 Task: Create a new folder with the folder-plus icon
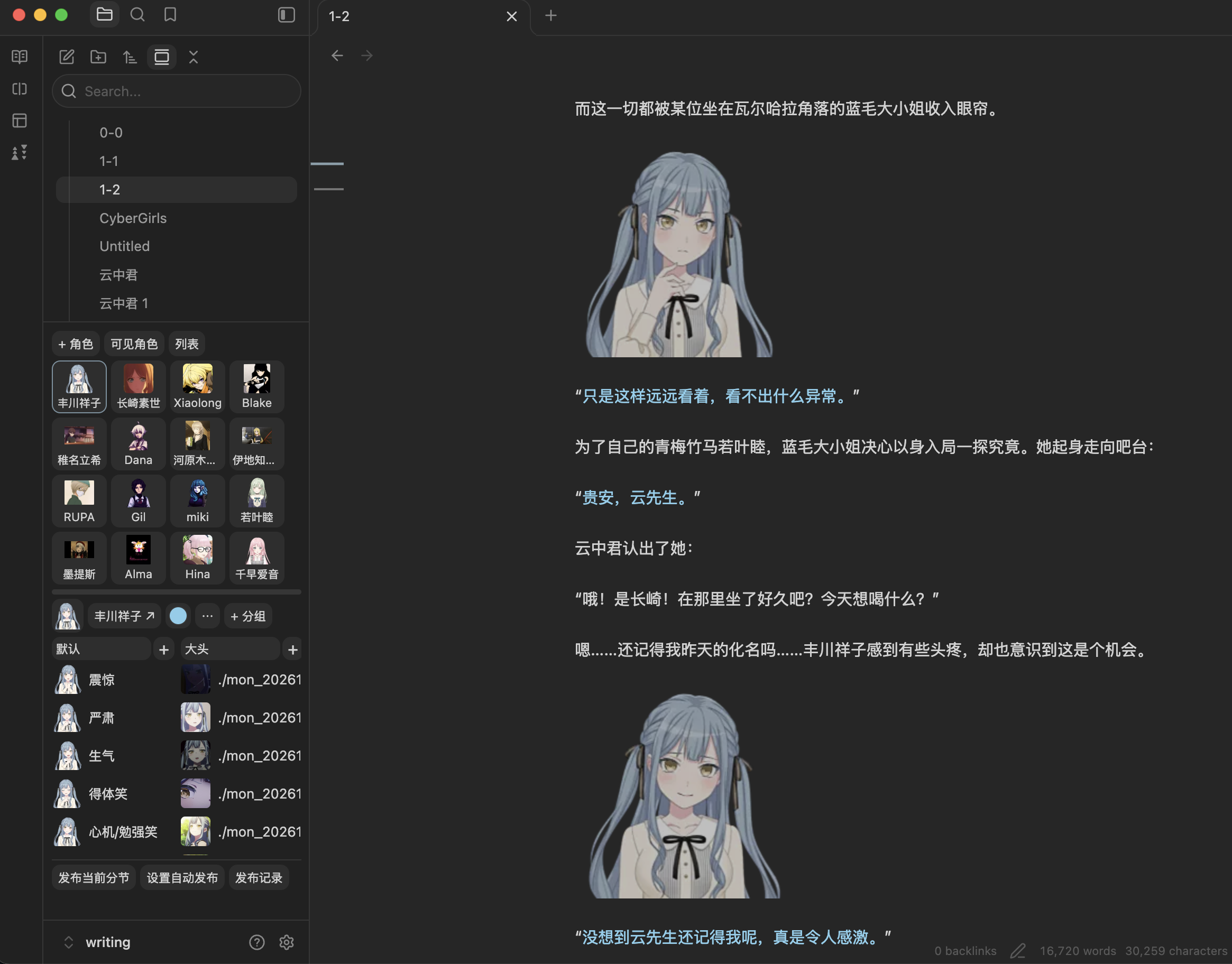[x=98, y=57]
